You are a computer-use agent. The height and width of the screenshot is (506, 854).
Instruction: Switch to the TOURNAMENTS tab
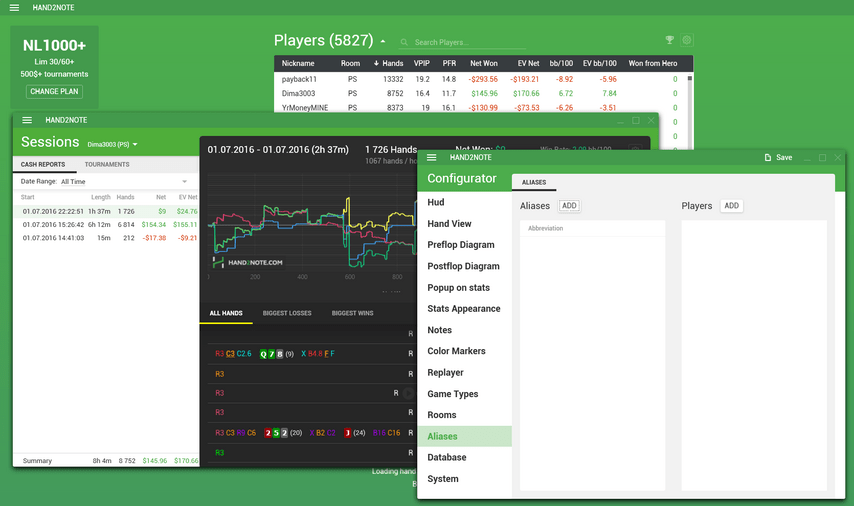pyautogui.click(x=107, y=164)
